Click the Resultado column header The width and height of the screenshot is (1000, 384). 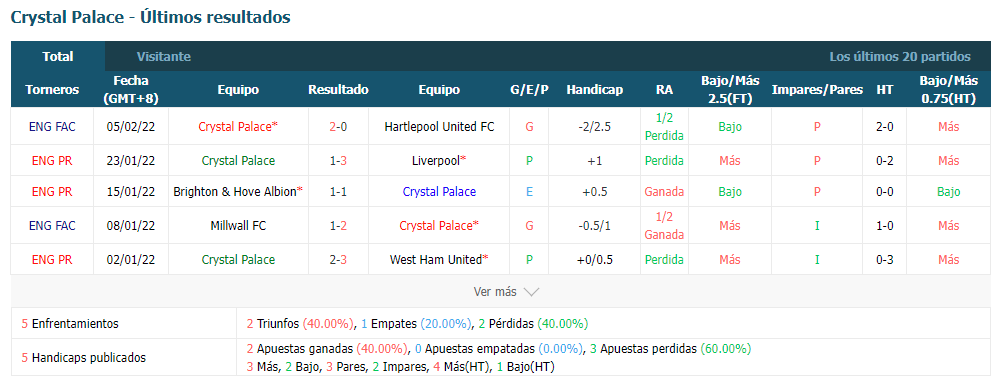pos(338,90)
